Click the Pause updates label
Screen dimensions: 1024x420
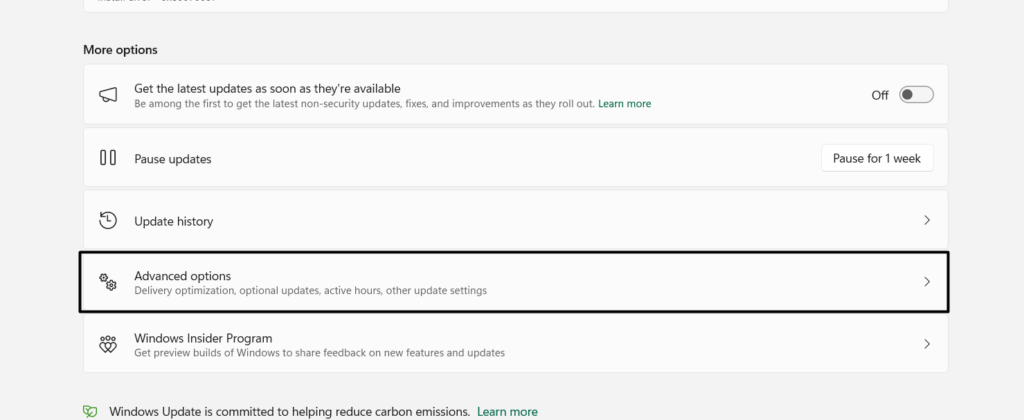pyautogui.click(x=173, y=159)
